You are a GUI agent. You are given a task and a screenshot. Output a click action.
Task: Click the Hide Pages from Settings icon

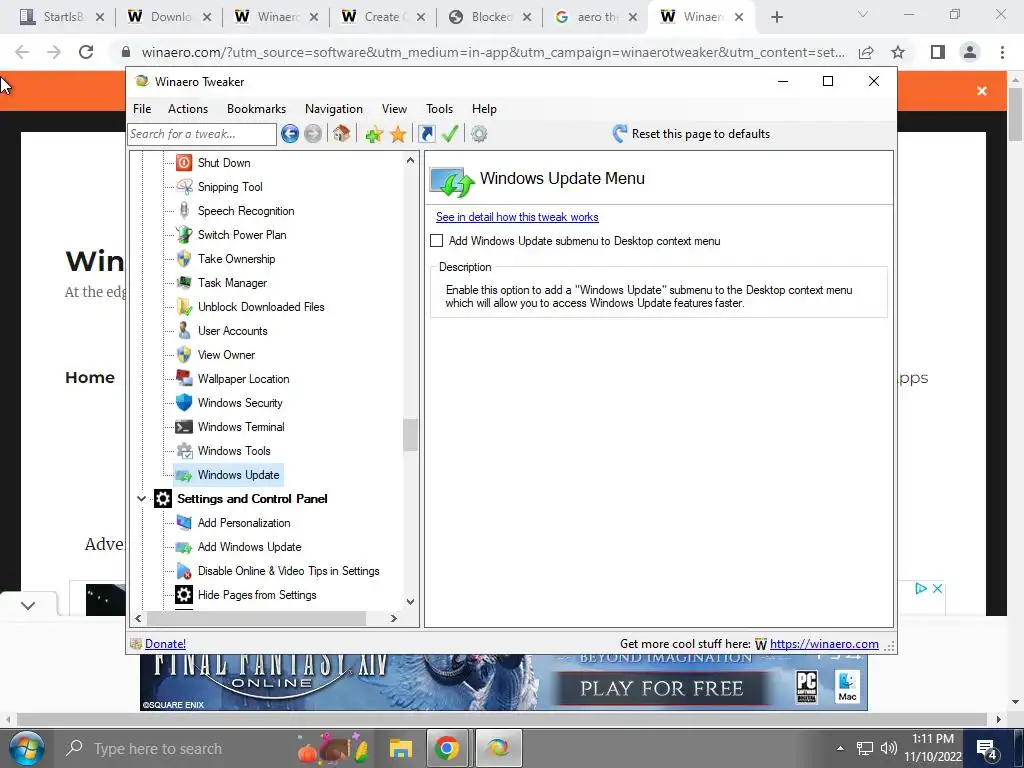click(x=184, y=594)
